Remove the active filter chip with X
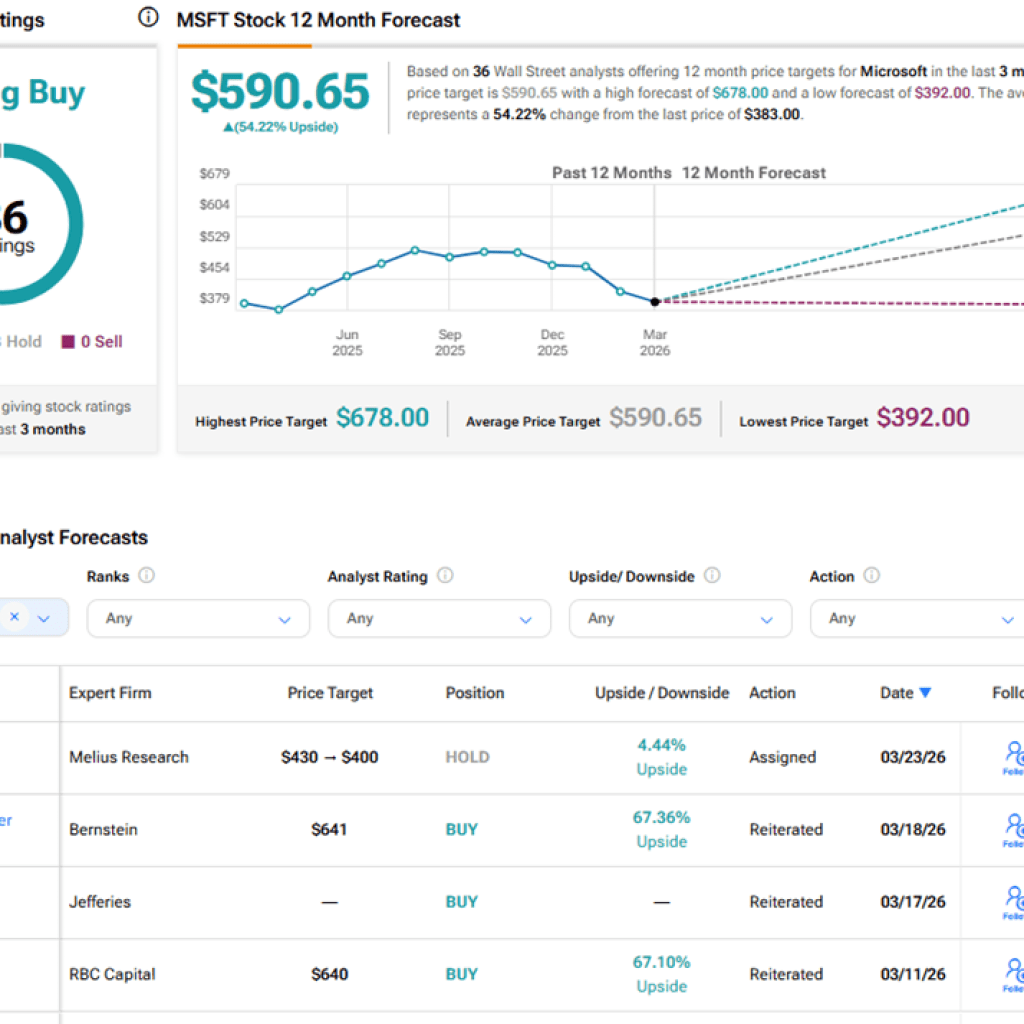This screenshot has height=1024, width=1024. 14,618
